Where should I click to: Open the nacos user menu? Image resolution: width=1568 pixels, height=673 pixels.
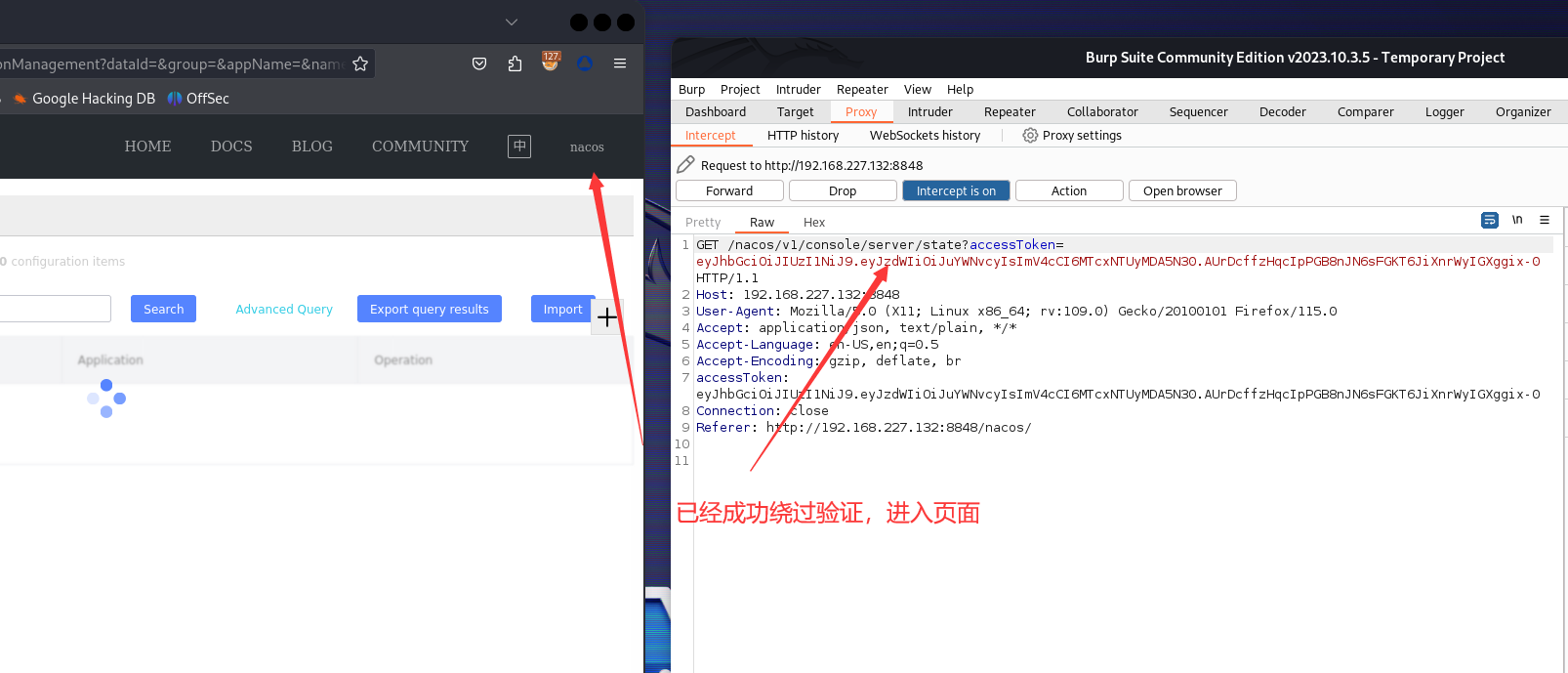pyautogui.click(x=587, y=147)
